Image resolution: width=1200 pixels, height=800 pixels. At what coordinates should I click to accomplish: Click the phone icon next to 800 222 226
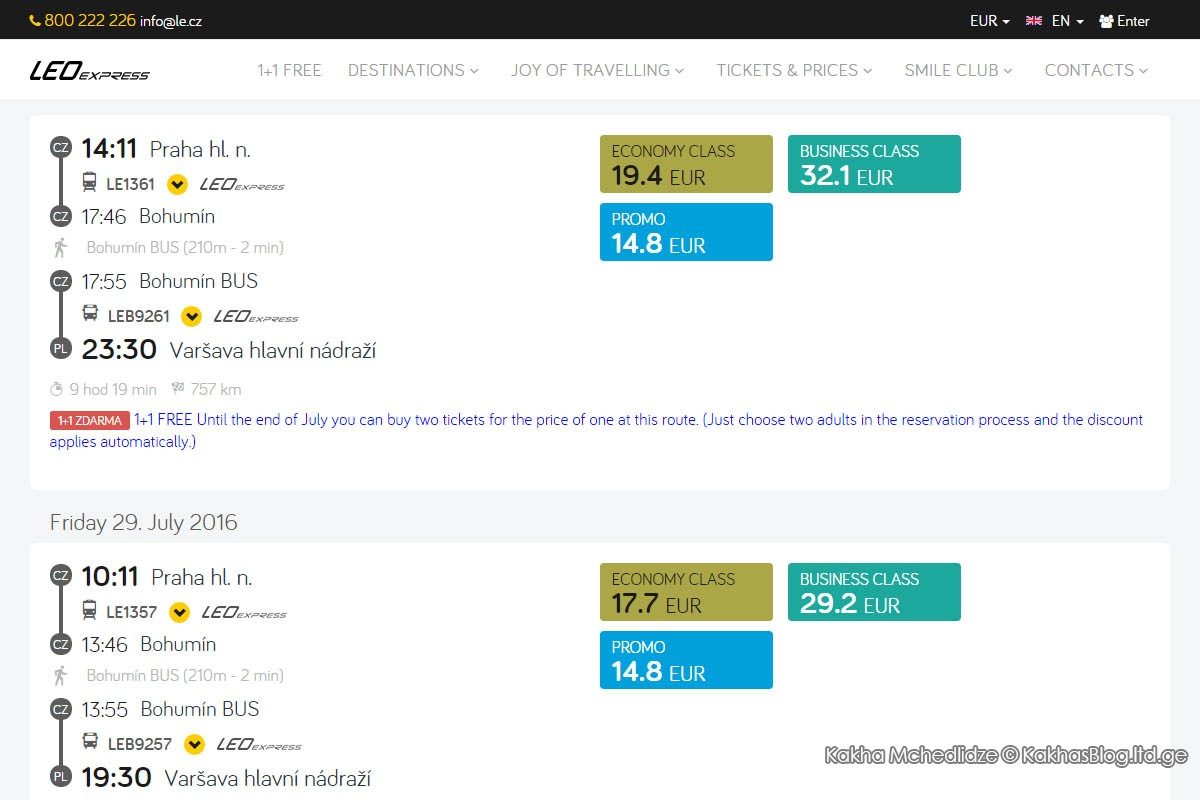(35, 20)
